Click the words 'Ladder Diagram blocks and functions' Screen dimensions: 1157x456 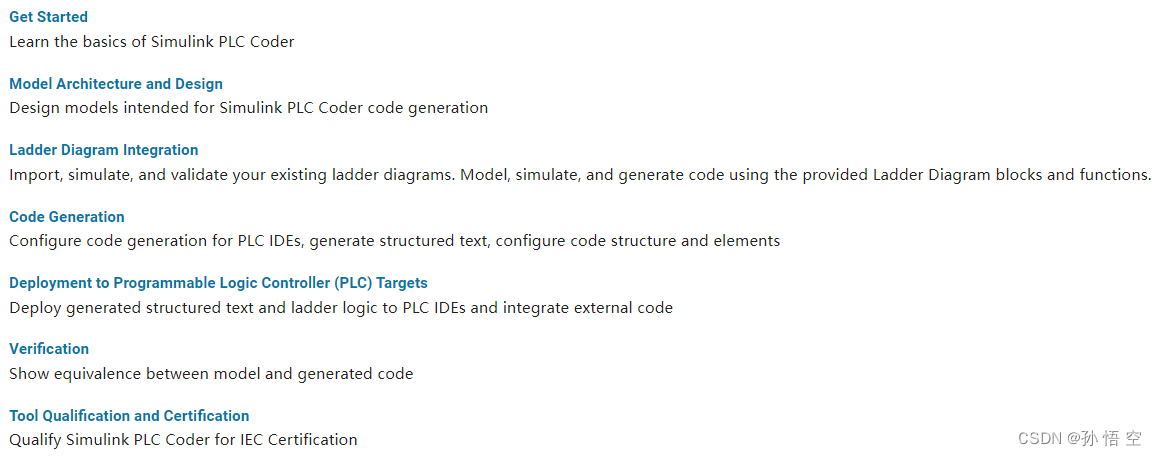(x=1012, y=175)
